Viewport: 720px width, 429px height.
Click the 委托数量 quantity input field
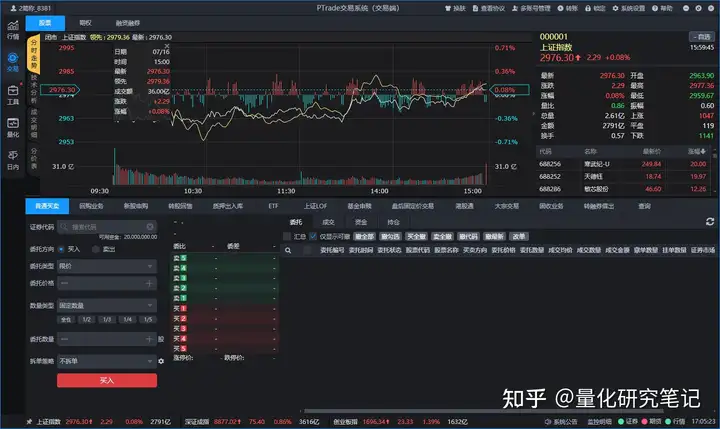[107, 339]
